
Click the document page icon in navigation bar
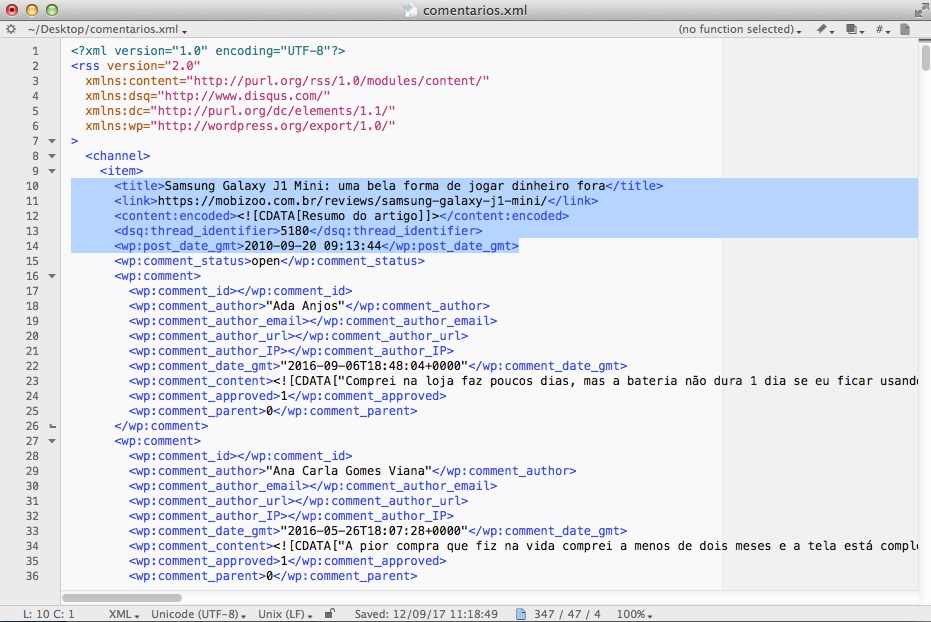pyautogui.click(x=905, y=29)
